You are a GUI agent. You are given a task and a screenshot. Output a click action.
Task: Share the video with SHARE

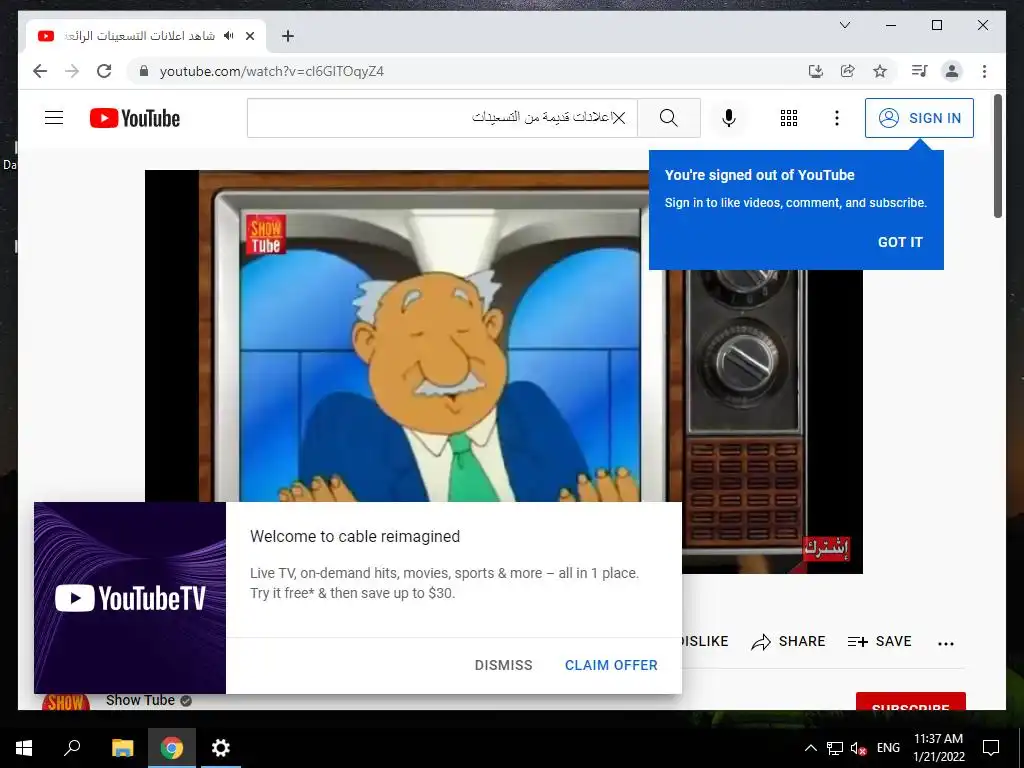point(788,641)
